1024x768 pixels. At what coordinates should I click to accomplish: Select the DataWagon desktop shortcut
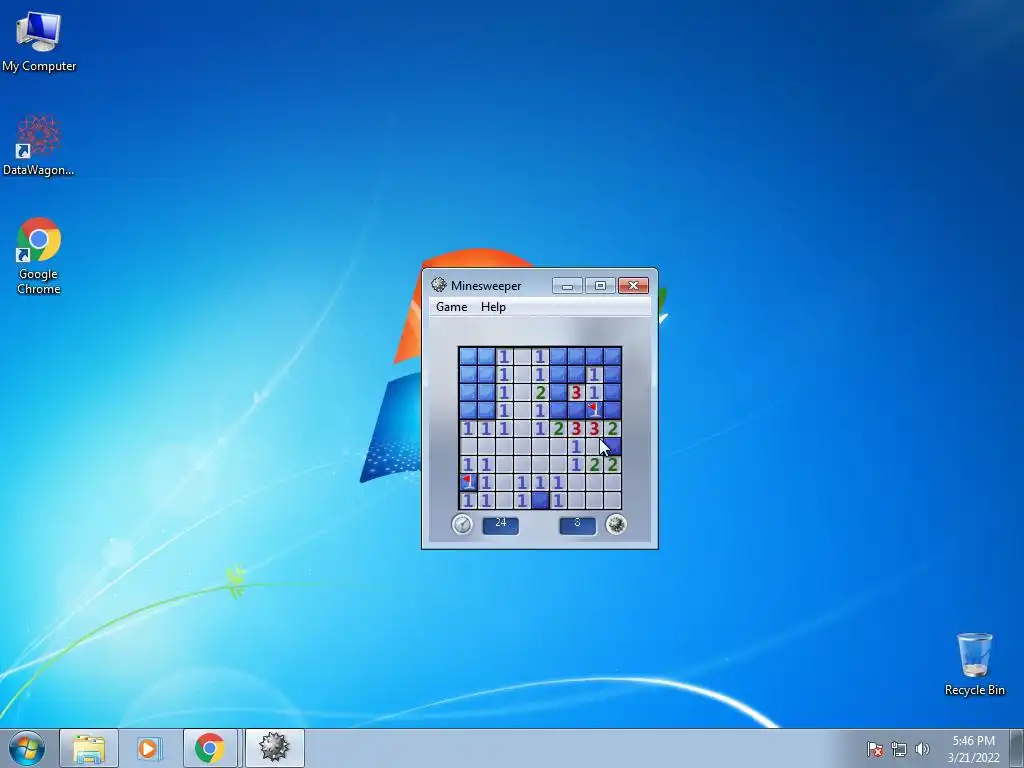(39, 145)
